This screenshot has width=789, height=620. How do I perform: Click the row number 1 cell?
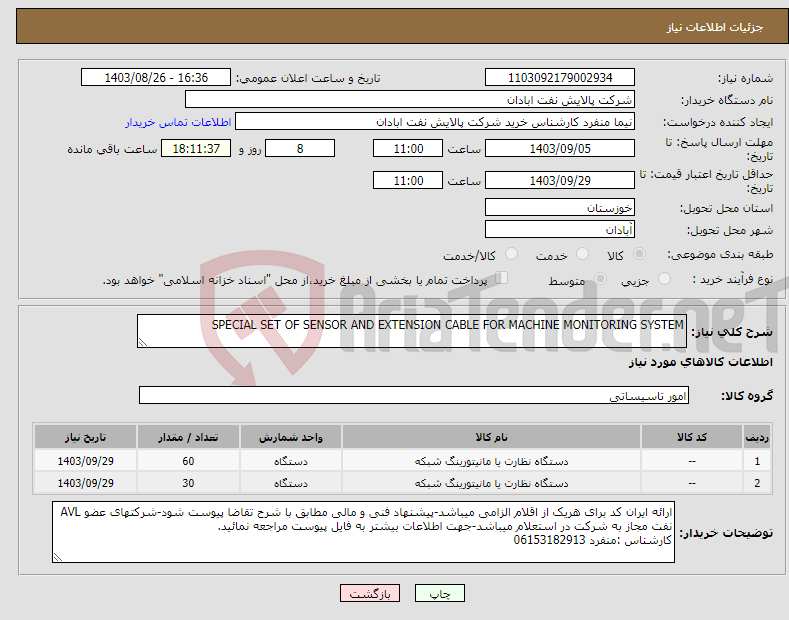click(757, 461)
